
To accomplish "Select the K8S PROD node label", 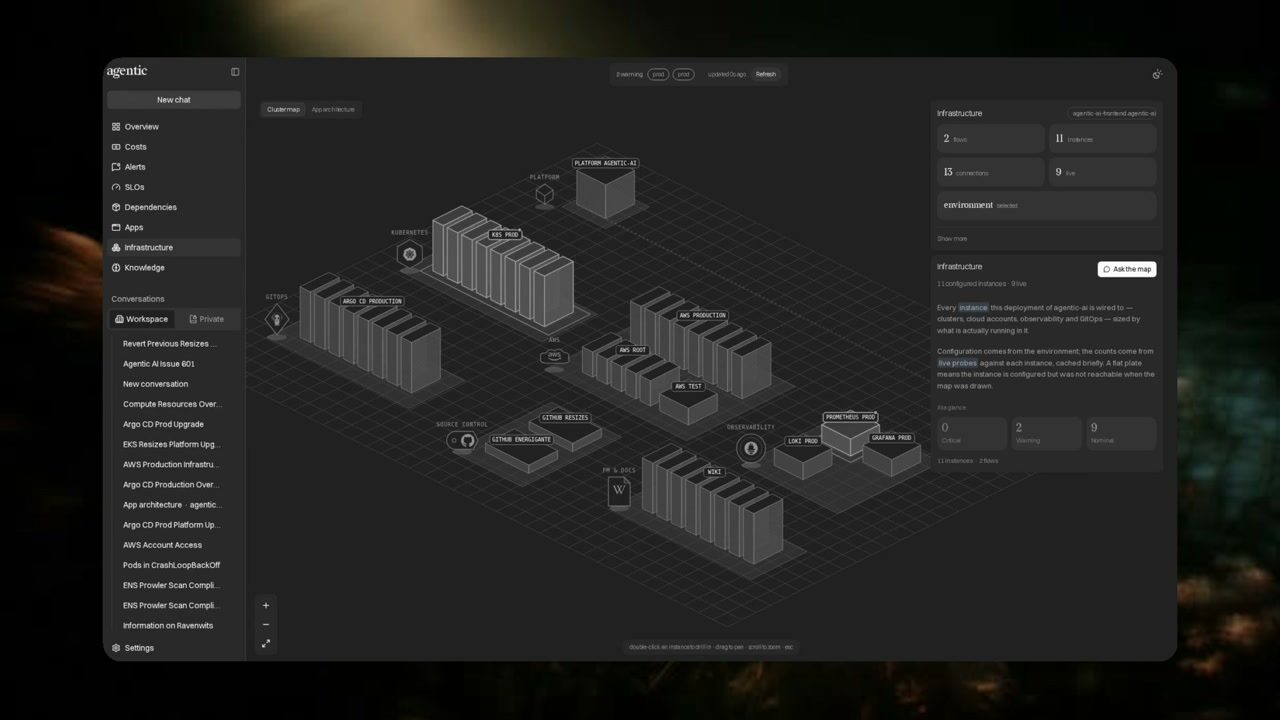I will point(505,235).
